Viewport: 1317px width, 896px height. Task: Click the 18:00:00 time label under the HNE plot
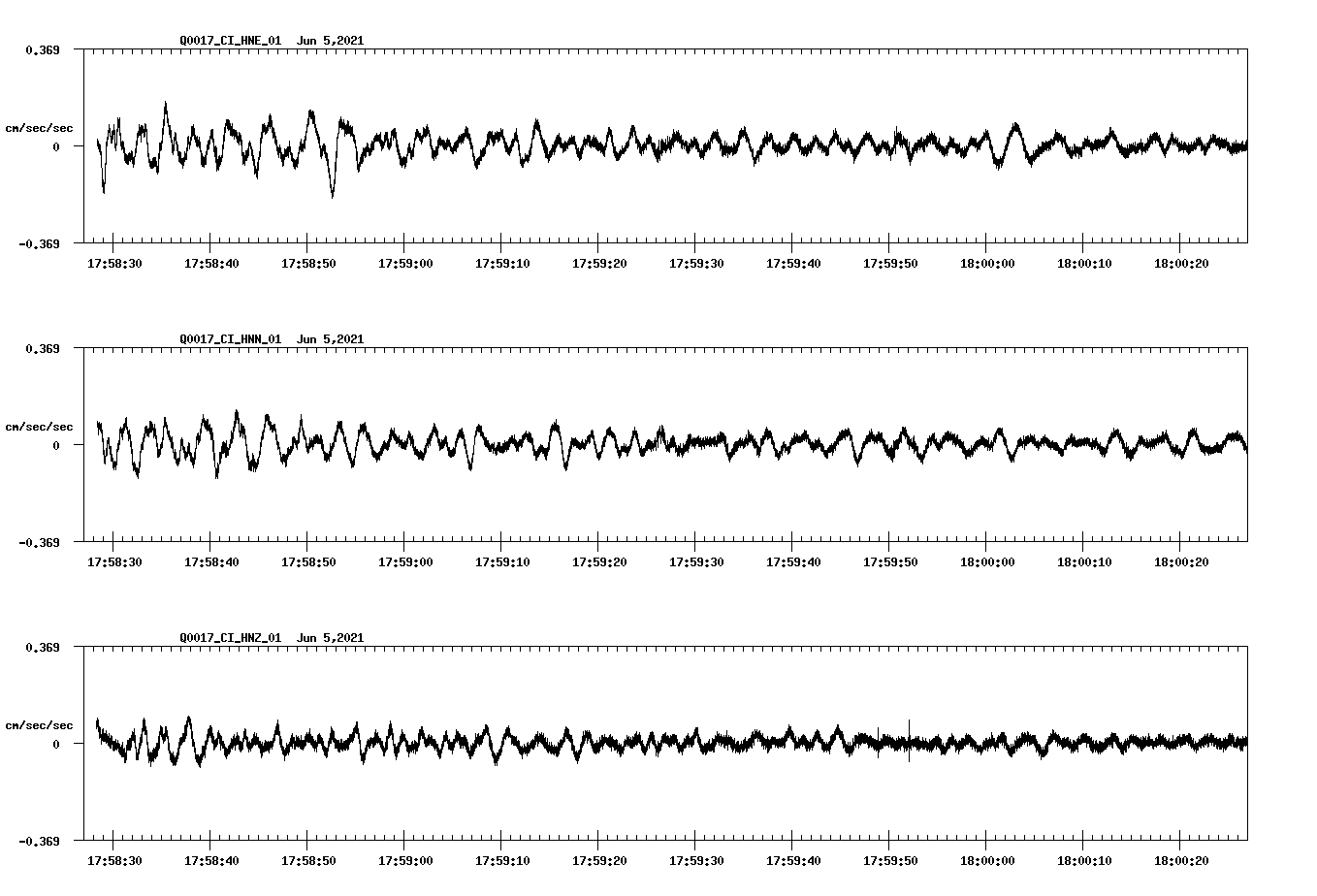987,264
